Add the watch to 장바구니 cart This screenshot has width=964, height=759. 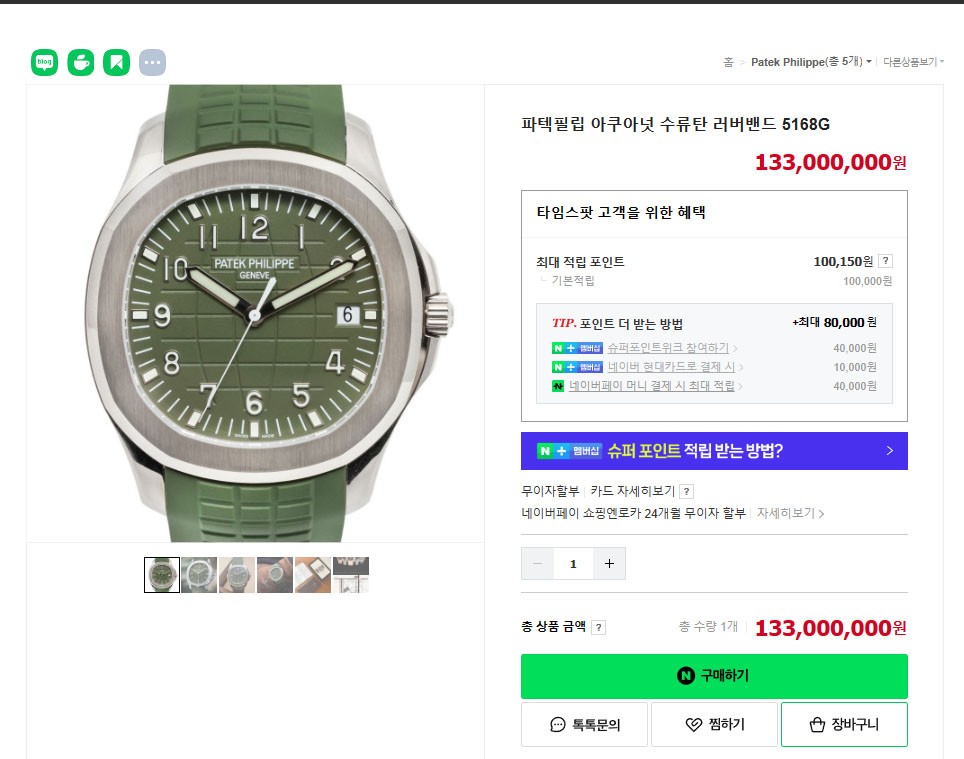point(844,725)
